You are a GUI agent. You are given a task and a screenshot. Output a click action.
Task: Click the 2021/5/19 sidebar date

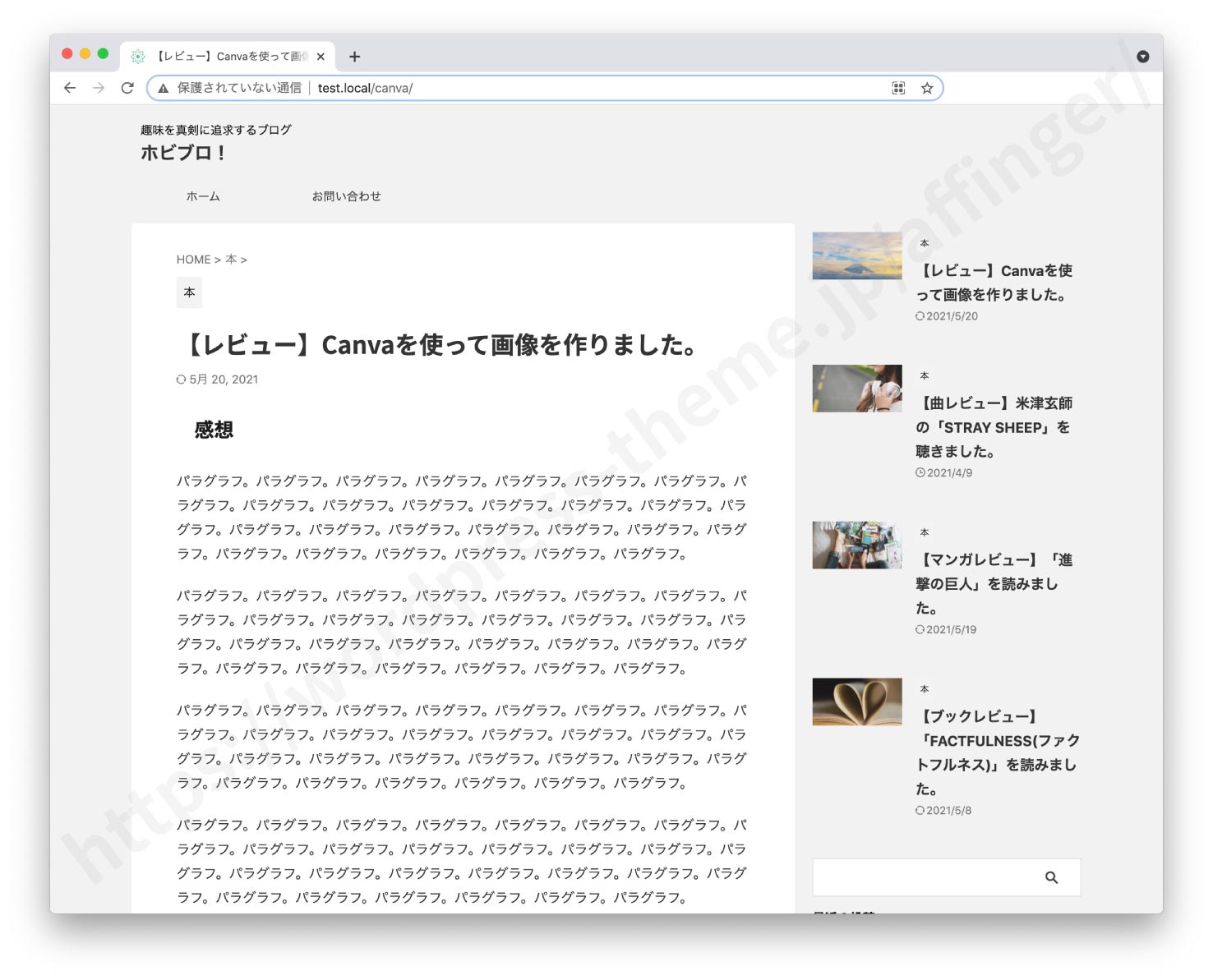pyautogui.click(x=952, y=630)
